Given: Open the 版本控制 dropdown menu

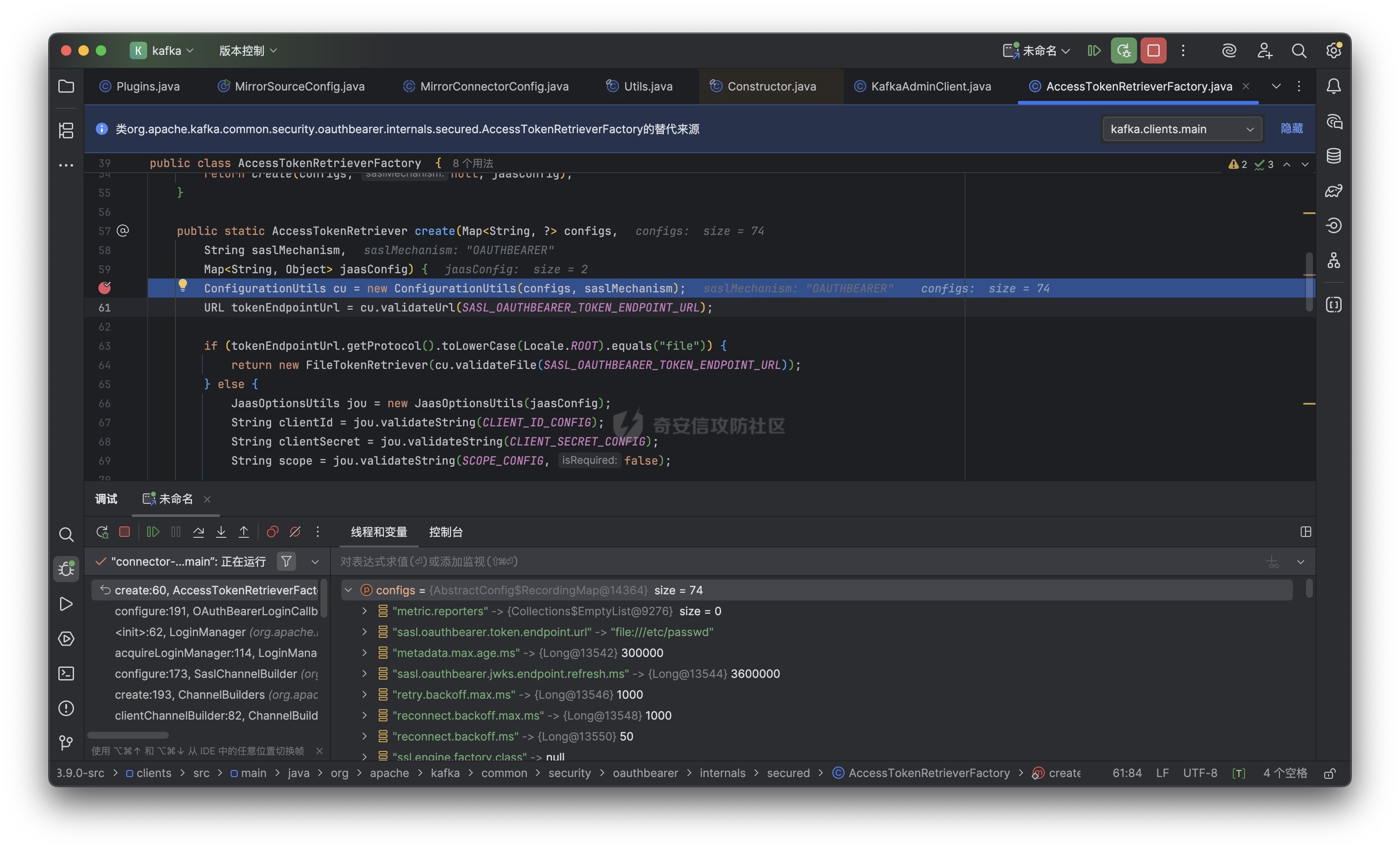Looking at the screenshot, I should point(248,50).
